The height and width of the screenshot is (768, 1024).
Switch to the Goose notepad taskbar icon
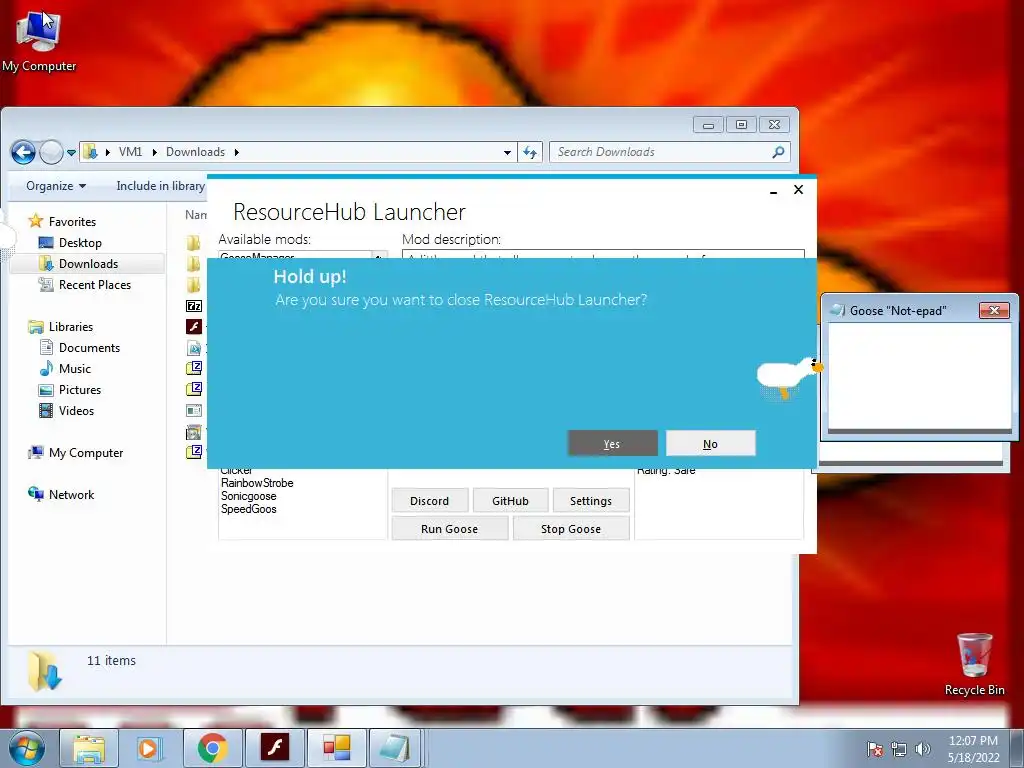tap(396, 748)
